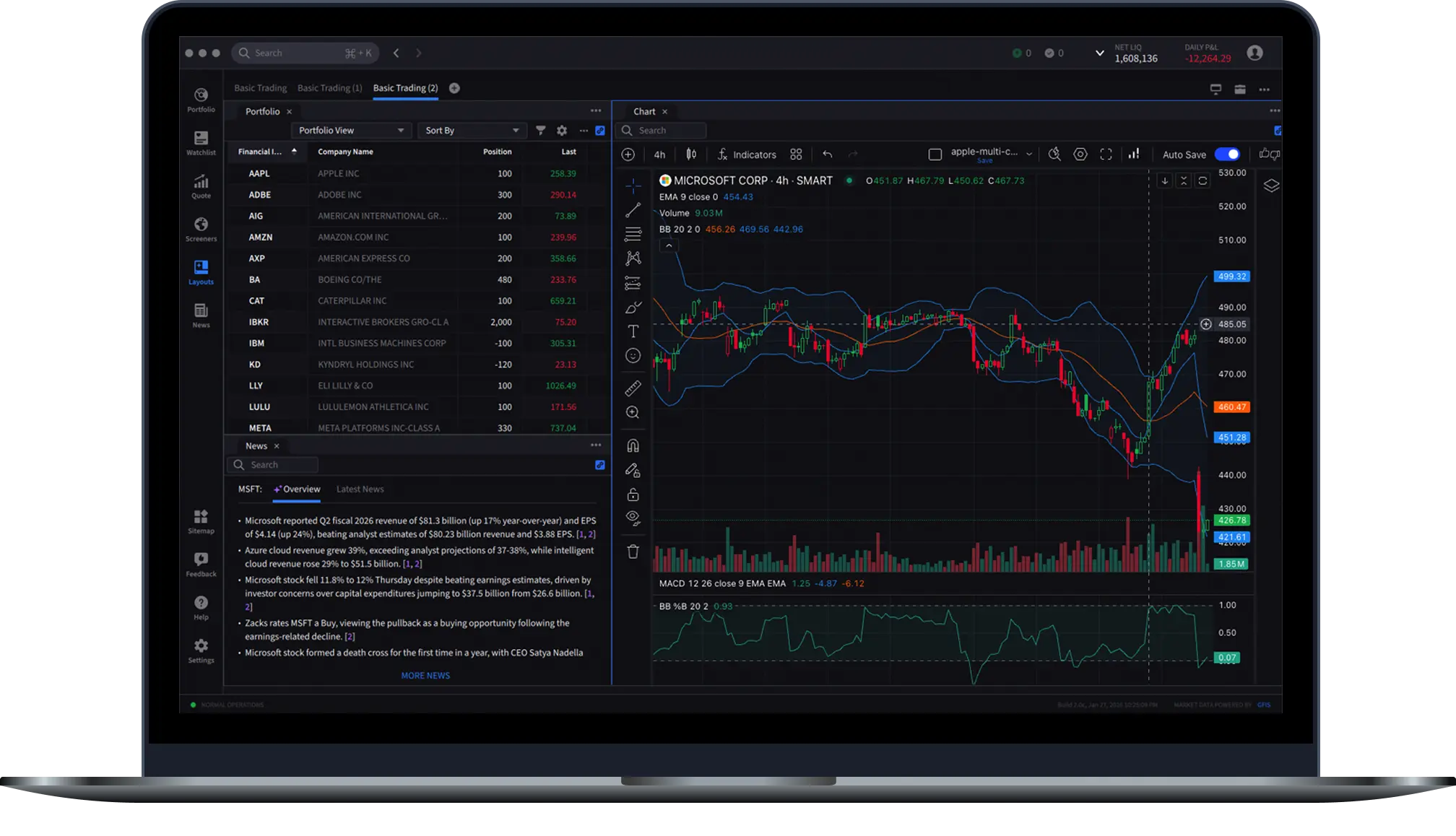Switch to the Latest News tab
1456x836 pixels.
click(x=360, y=489)
